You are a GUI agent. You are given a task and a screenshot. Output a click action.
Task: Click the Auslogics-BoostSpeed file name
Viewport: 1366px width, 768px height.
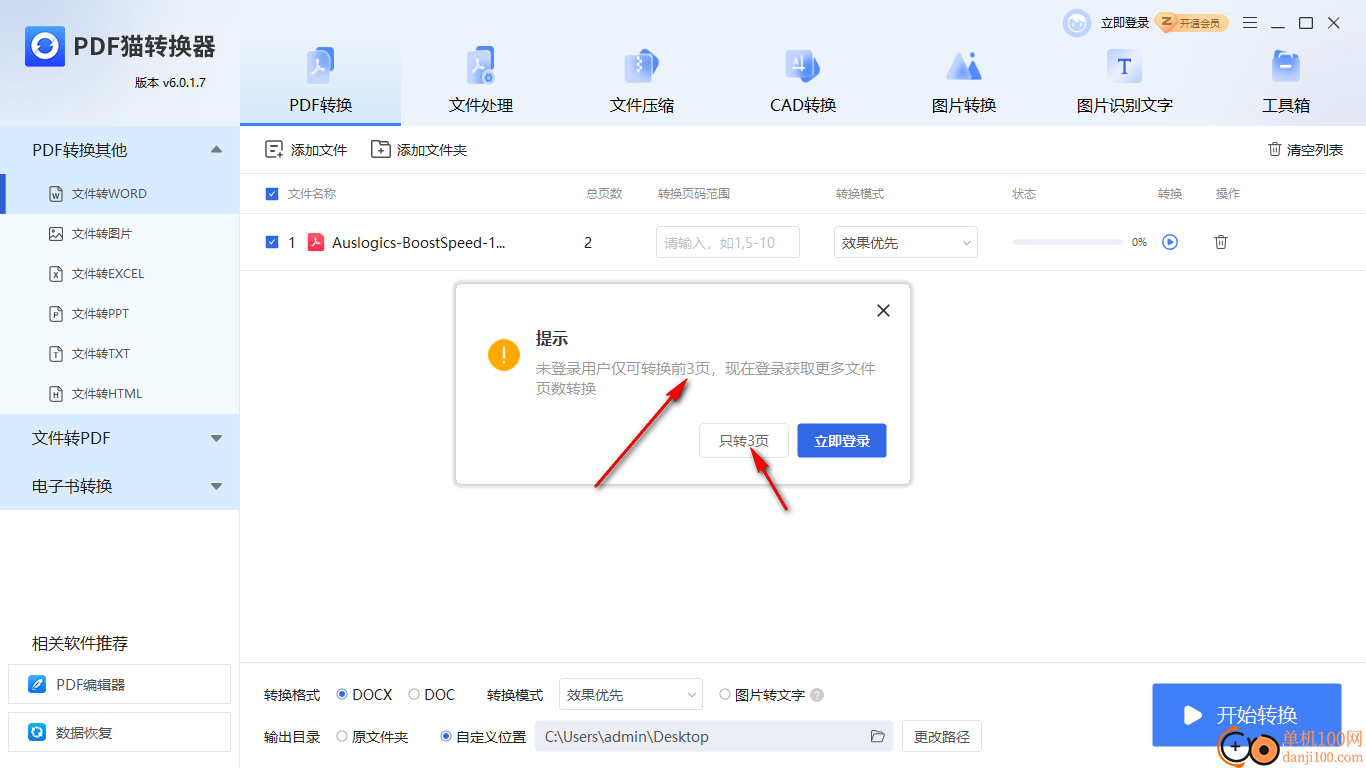(x=419, y=242)
